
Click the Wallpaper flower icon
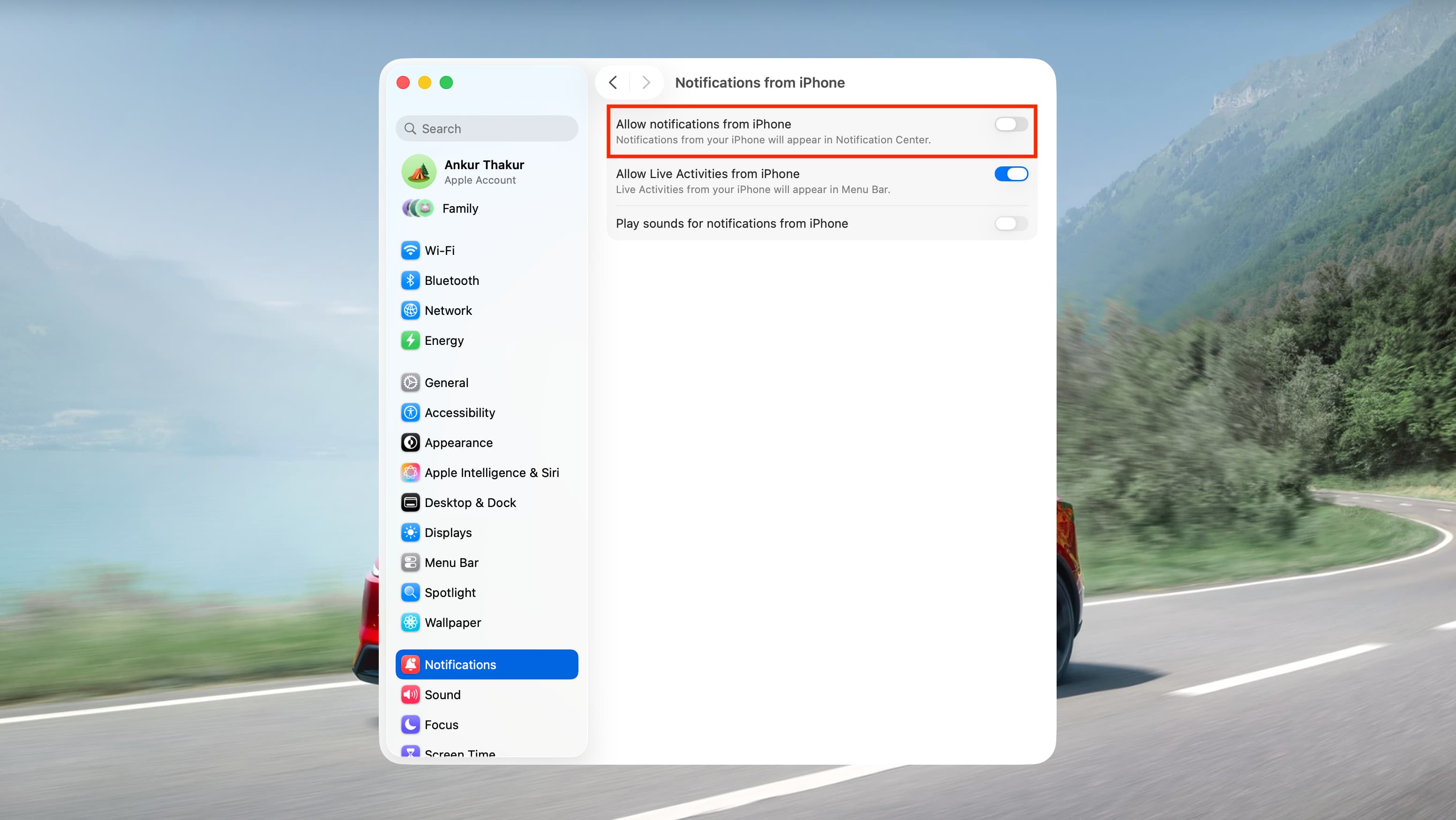click(x=410, y=622)
